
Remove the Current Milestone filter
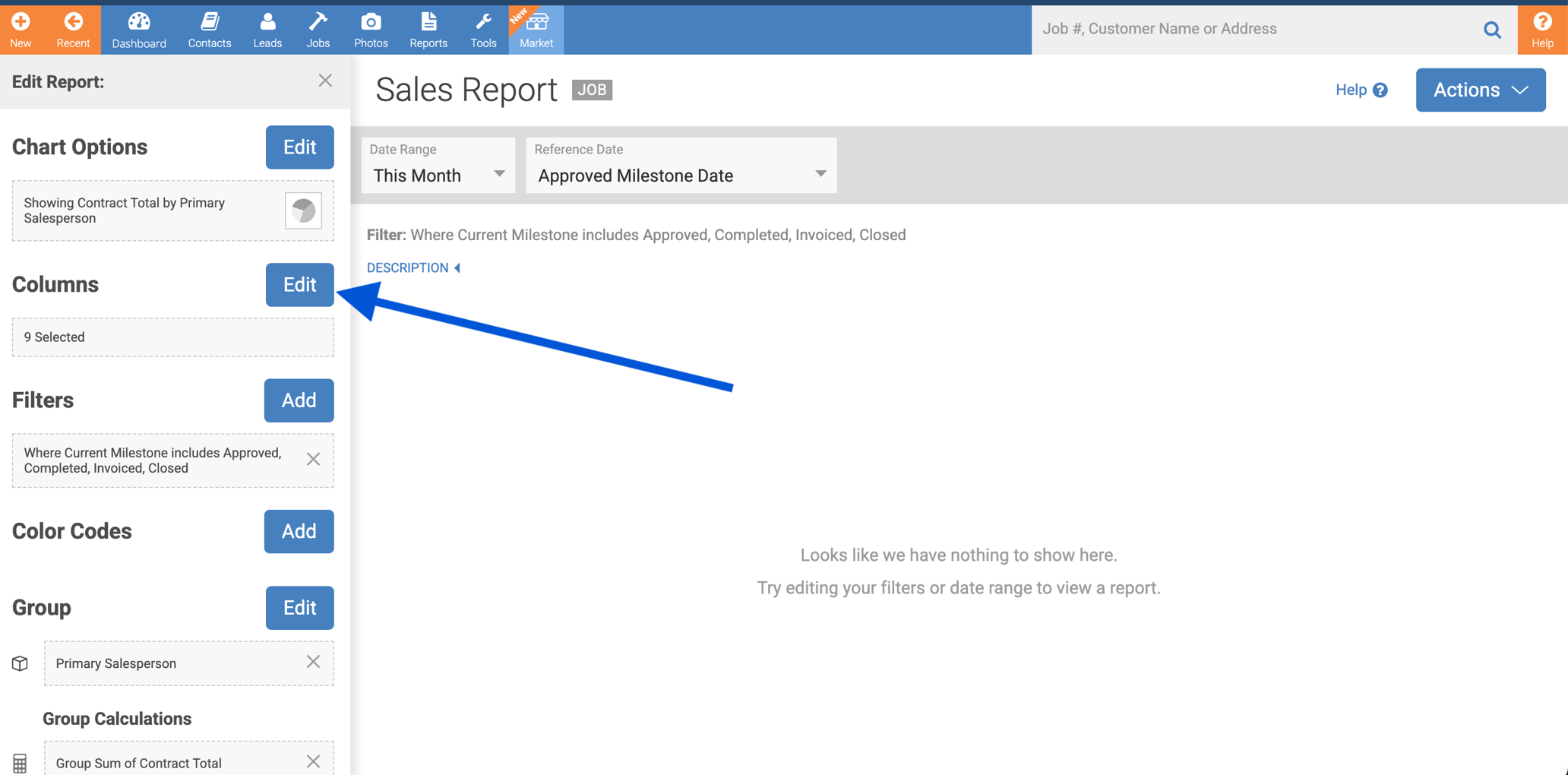tap(313, 459)
